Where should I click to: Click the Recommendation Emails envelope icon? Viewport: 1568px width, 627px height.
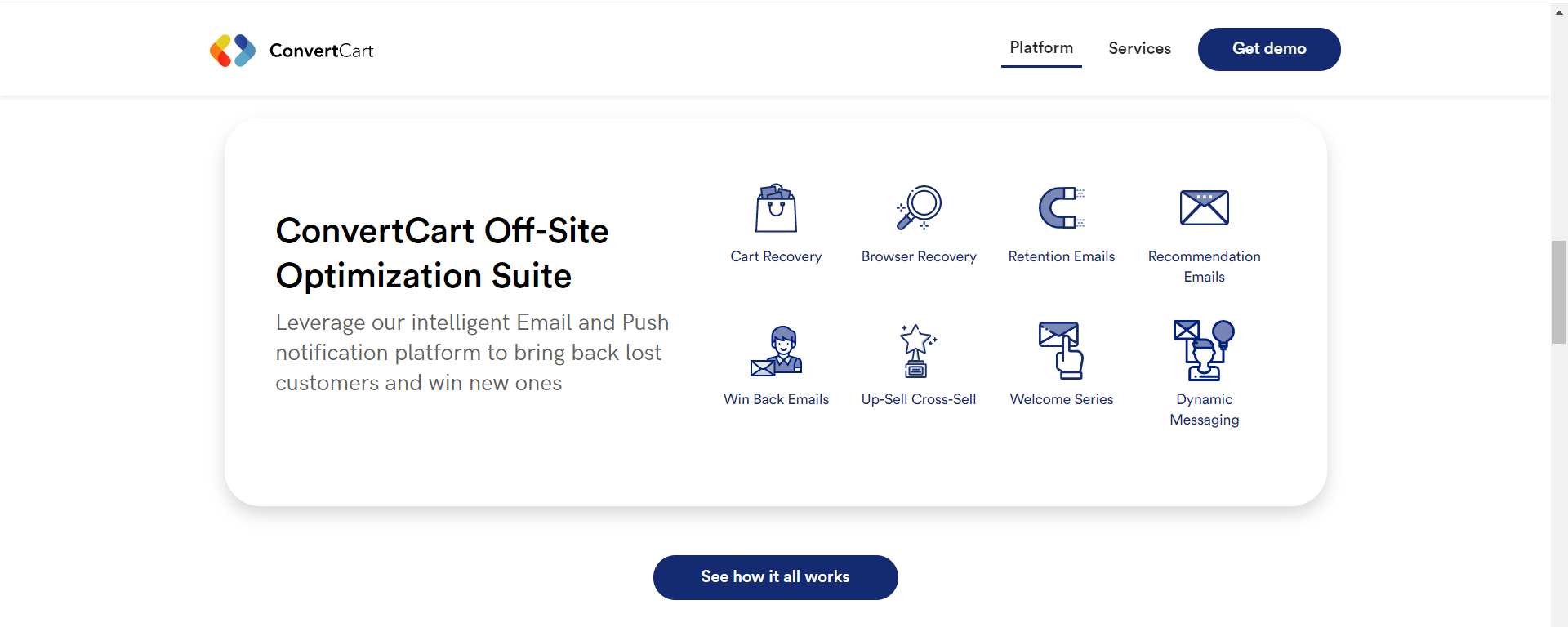pyautogui.click(x=1204, y=208)
